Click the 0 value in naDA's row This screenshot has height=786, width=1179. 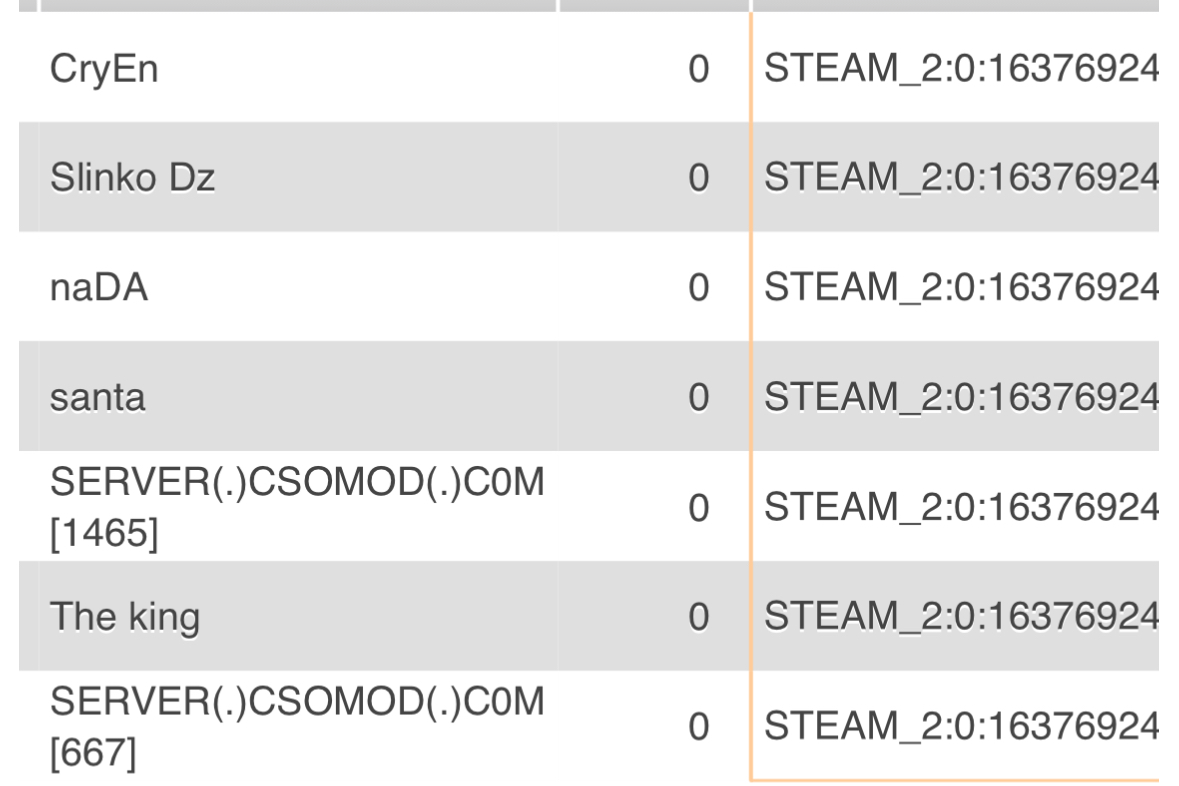[x=699, y=289]
